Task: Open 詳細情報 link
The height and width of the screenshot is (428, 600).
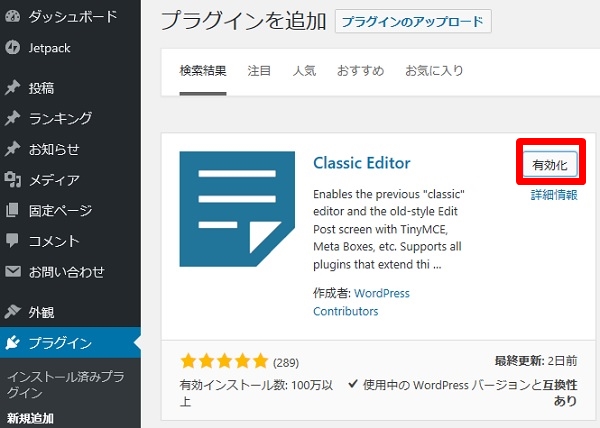Action: (554, 195)
